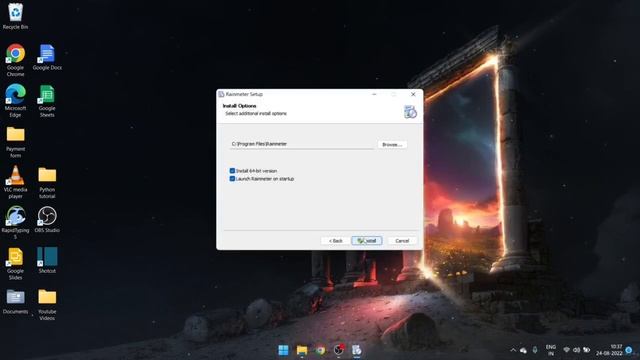Open Google Sheets desktop shortcut

pos(47,101)
